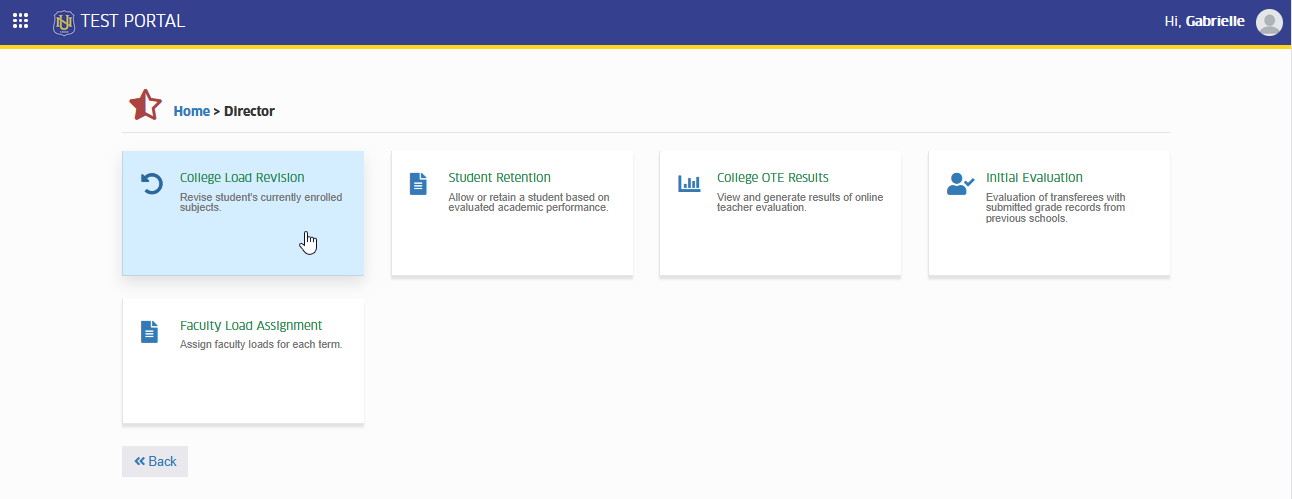Click the red star breadcrumb icon

145,105
